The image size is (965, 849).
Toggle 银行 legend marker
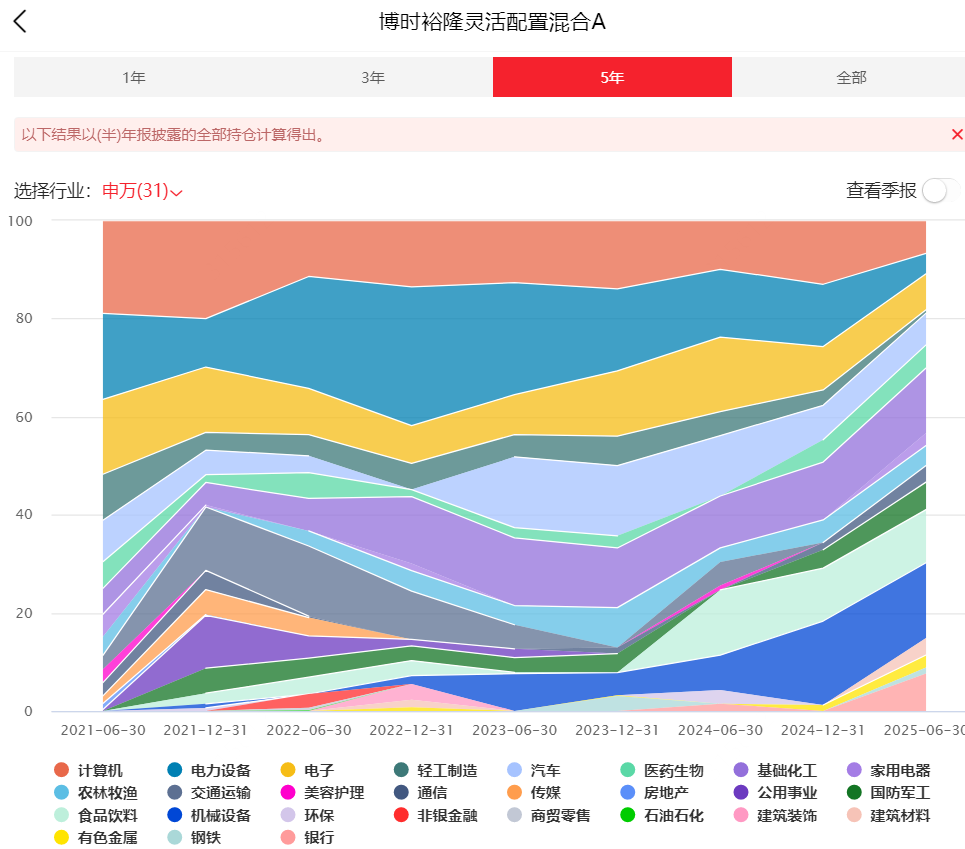[x=288, y=837]
